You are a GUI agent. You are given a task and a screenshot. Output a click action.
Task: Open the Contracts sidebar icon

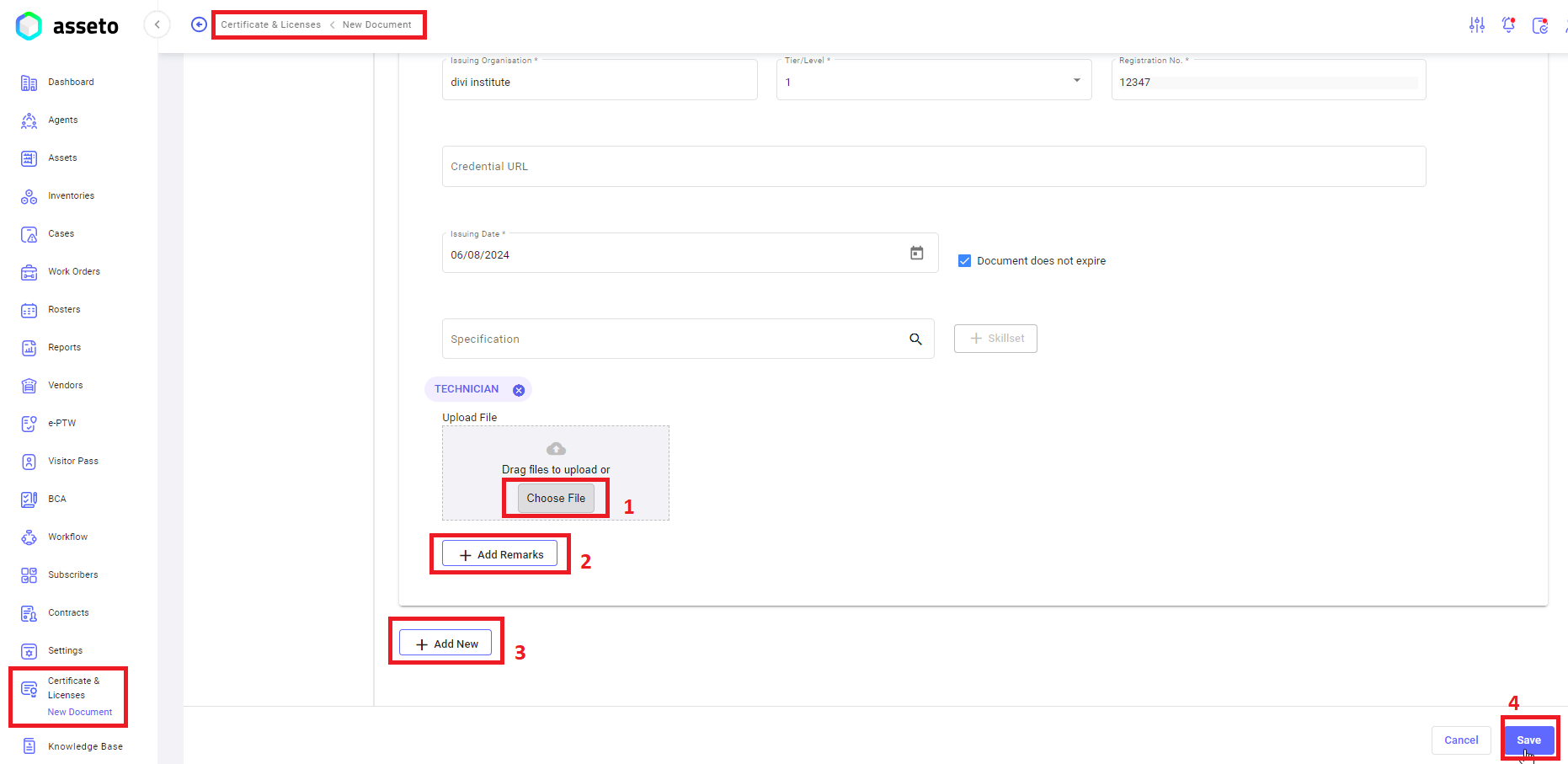click(29, 613)
